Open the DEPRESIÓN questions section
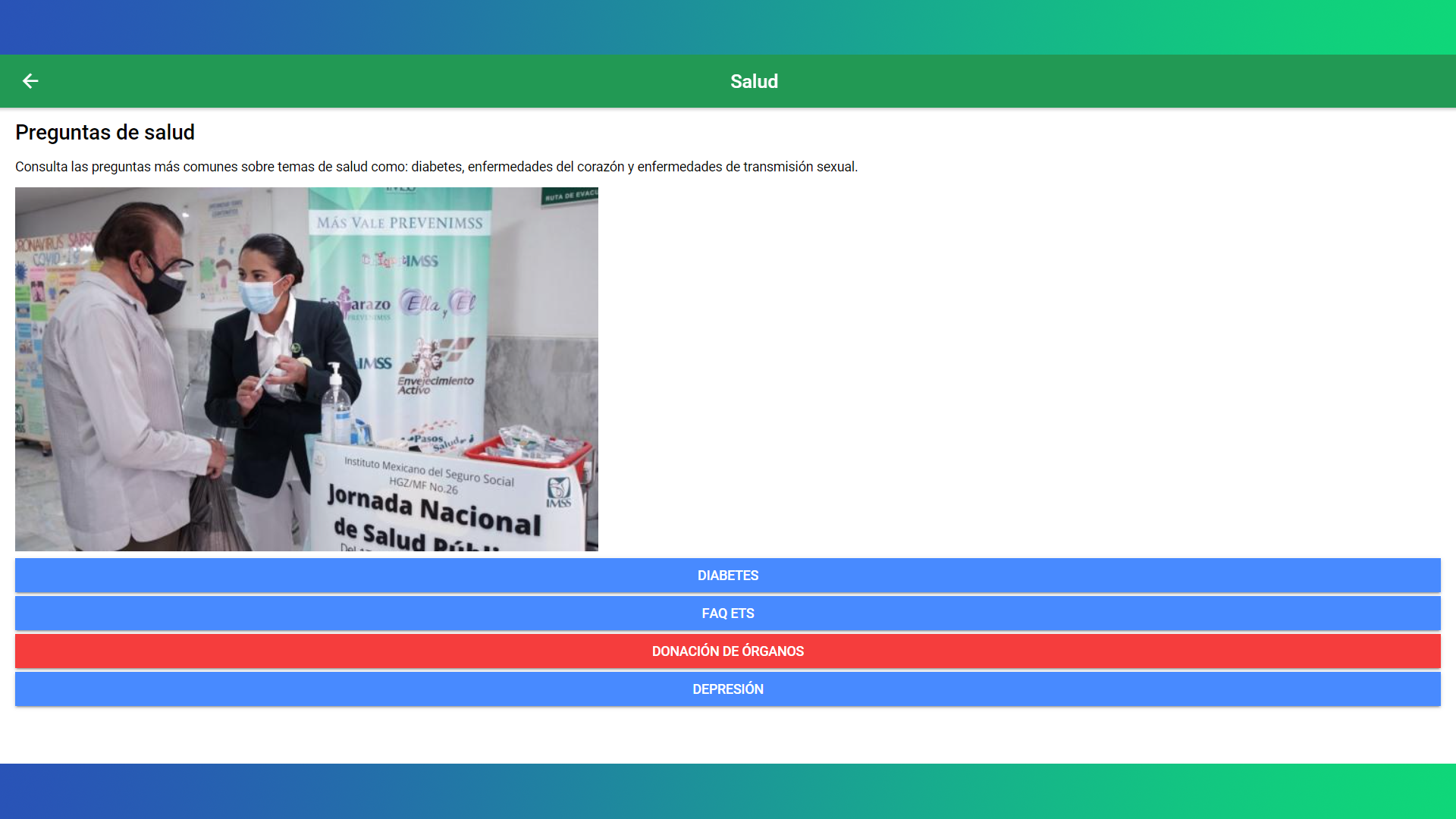The width and height of the screenshot is (1456, 819). [728, 689]
